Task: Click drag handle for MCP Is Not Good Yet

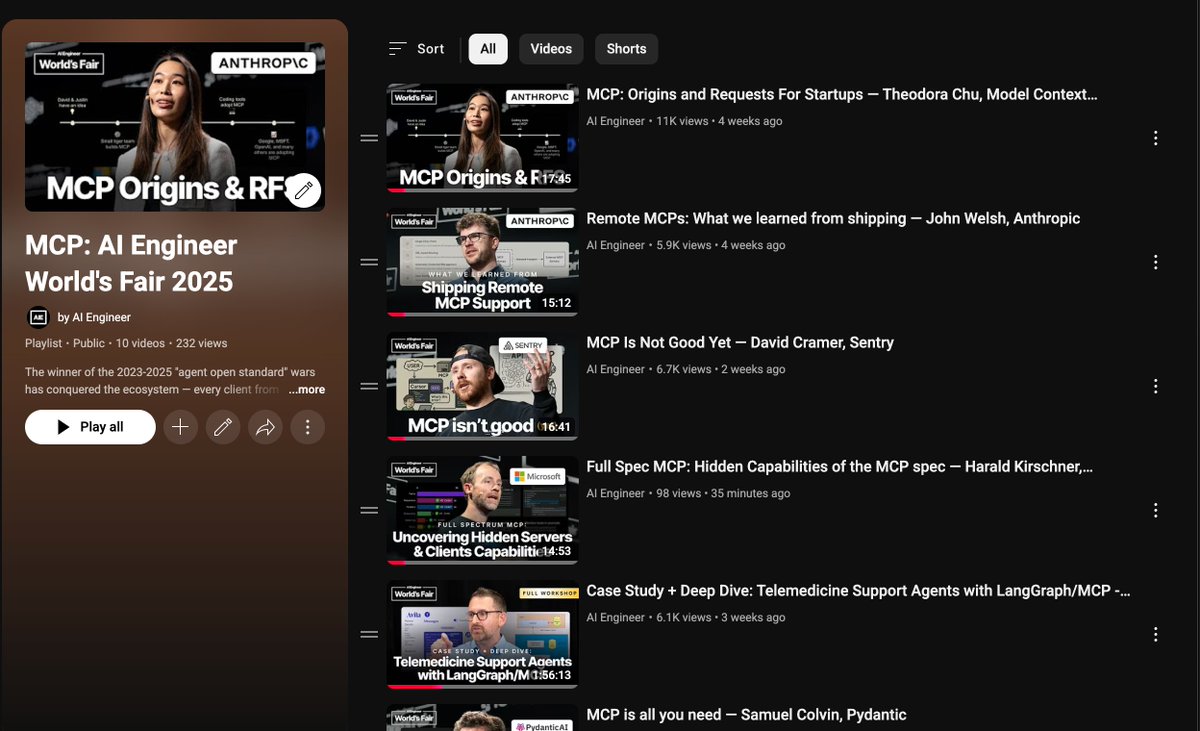Action: pos(369,386)
